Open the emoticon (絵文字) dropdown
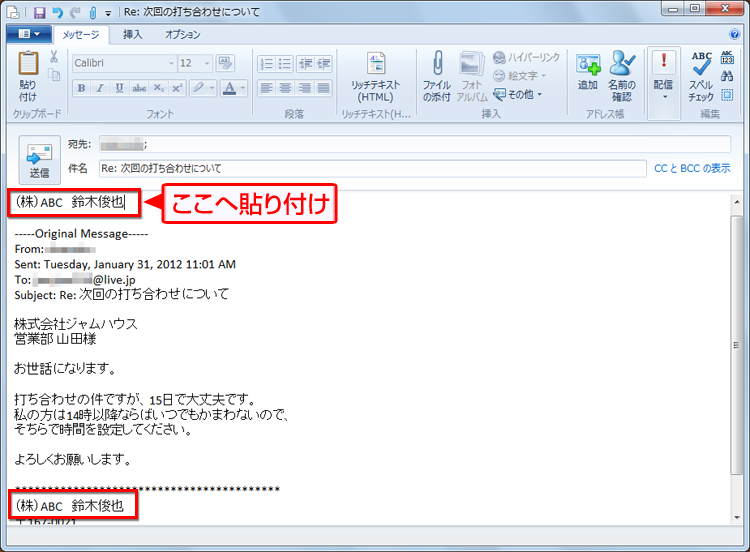The height and width of the screenshot is (552, 750). click(519, 76)
